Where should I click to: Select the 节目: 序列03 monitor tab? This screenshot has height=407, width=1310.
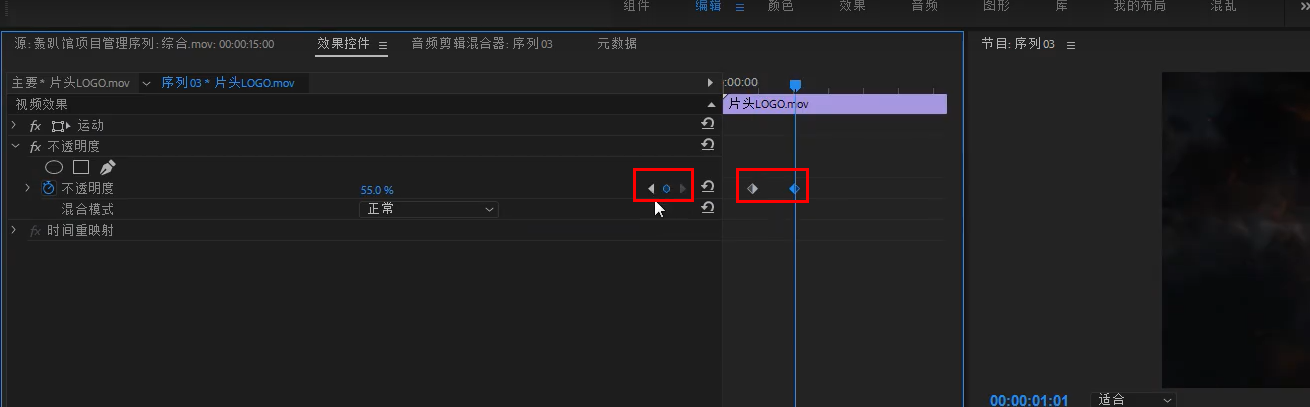tap(1018, 45)
